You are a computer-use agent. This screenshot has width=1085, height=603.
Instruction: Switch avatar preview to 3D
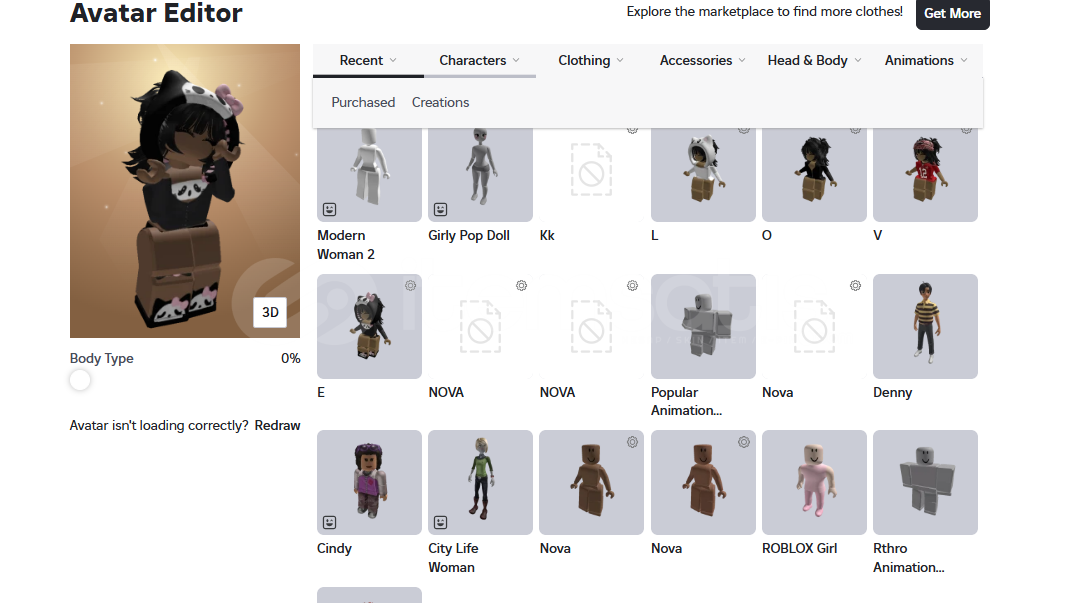click(270, 312)
